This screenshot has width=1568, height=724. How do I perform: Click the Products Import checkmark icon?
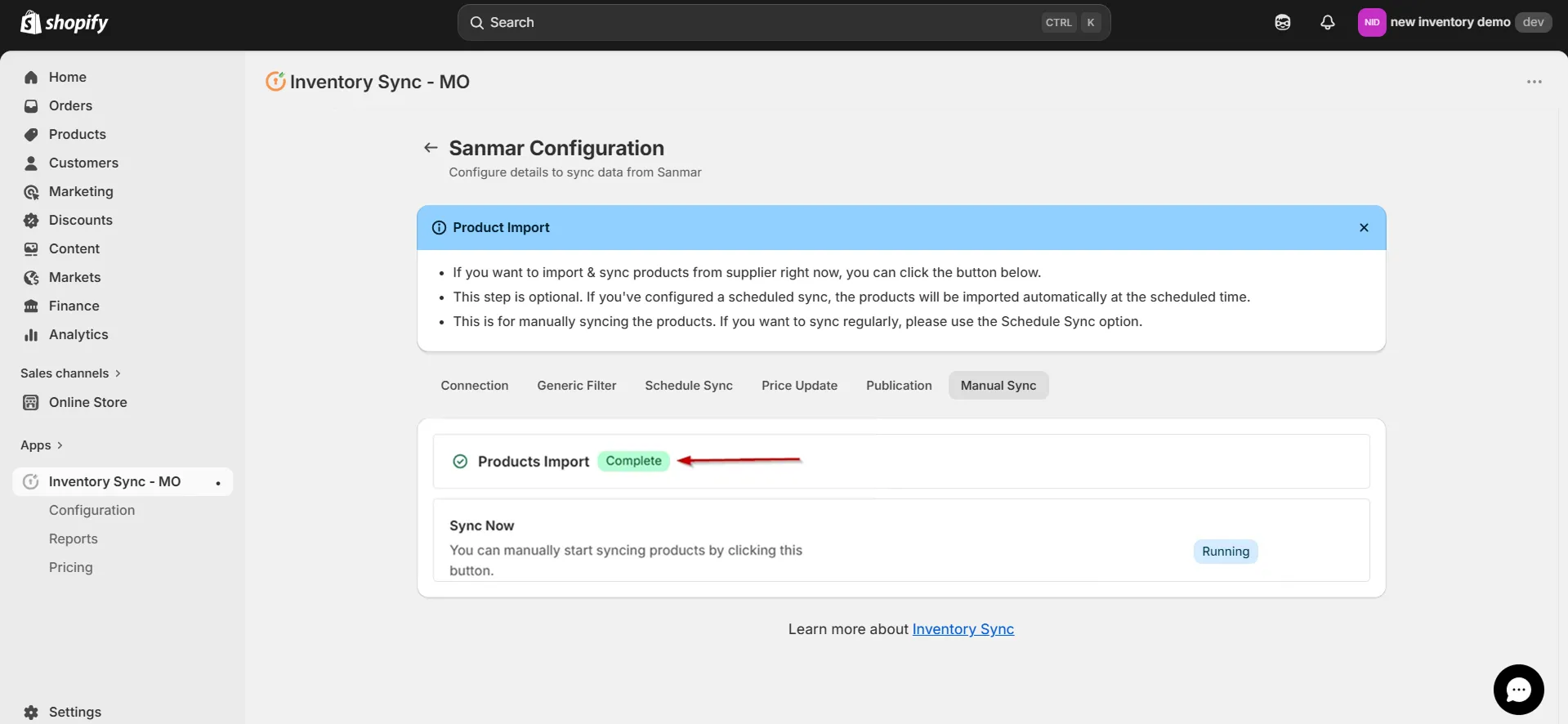tap(460, 462)
